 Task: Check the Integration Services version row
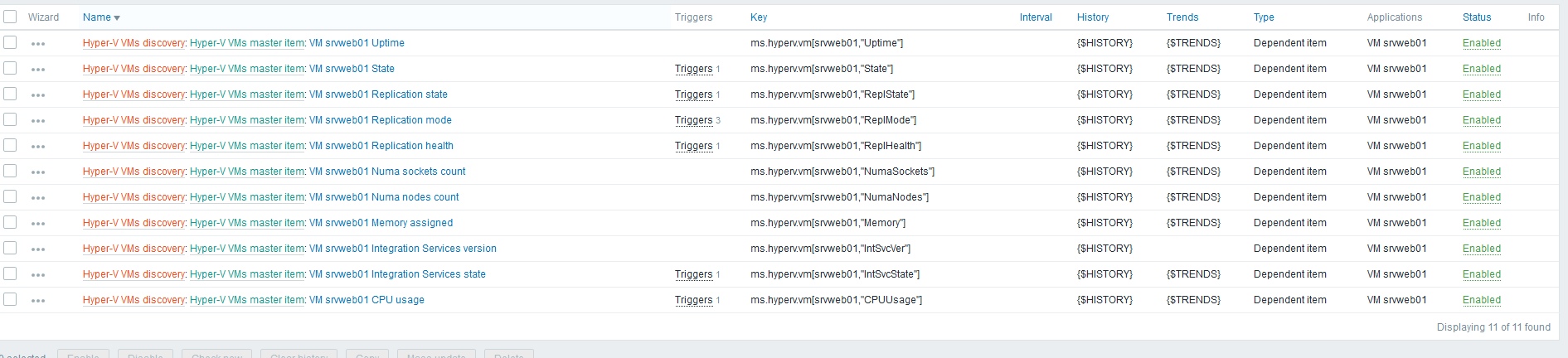pyautogui.click(x=10, y=248)
